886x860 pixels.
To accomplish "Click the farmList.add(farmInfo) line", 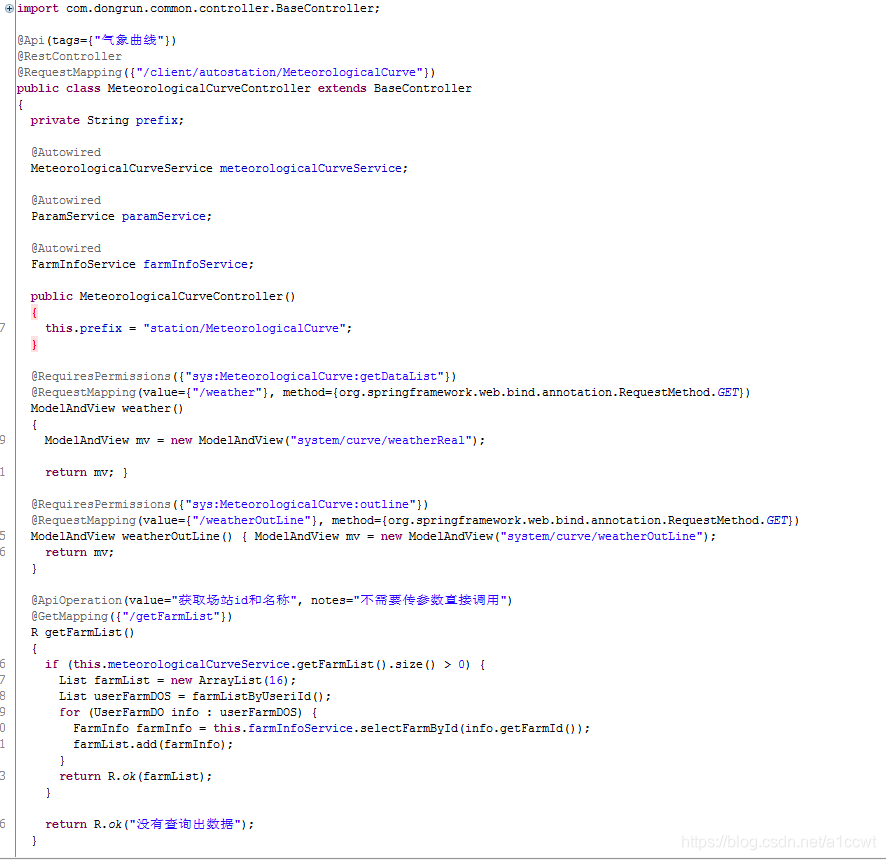I will click(x=153, y=744).
